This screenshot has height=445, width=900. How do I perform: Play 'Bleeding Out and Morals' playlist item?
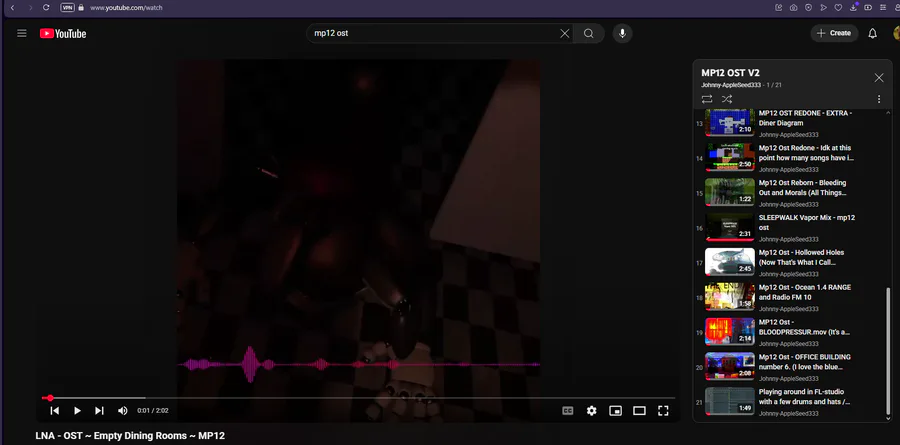[792, 193]
